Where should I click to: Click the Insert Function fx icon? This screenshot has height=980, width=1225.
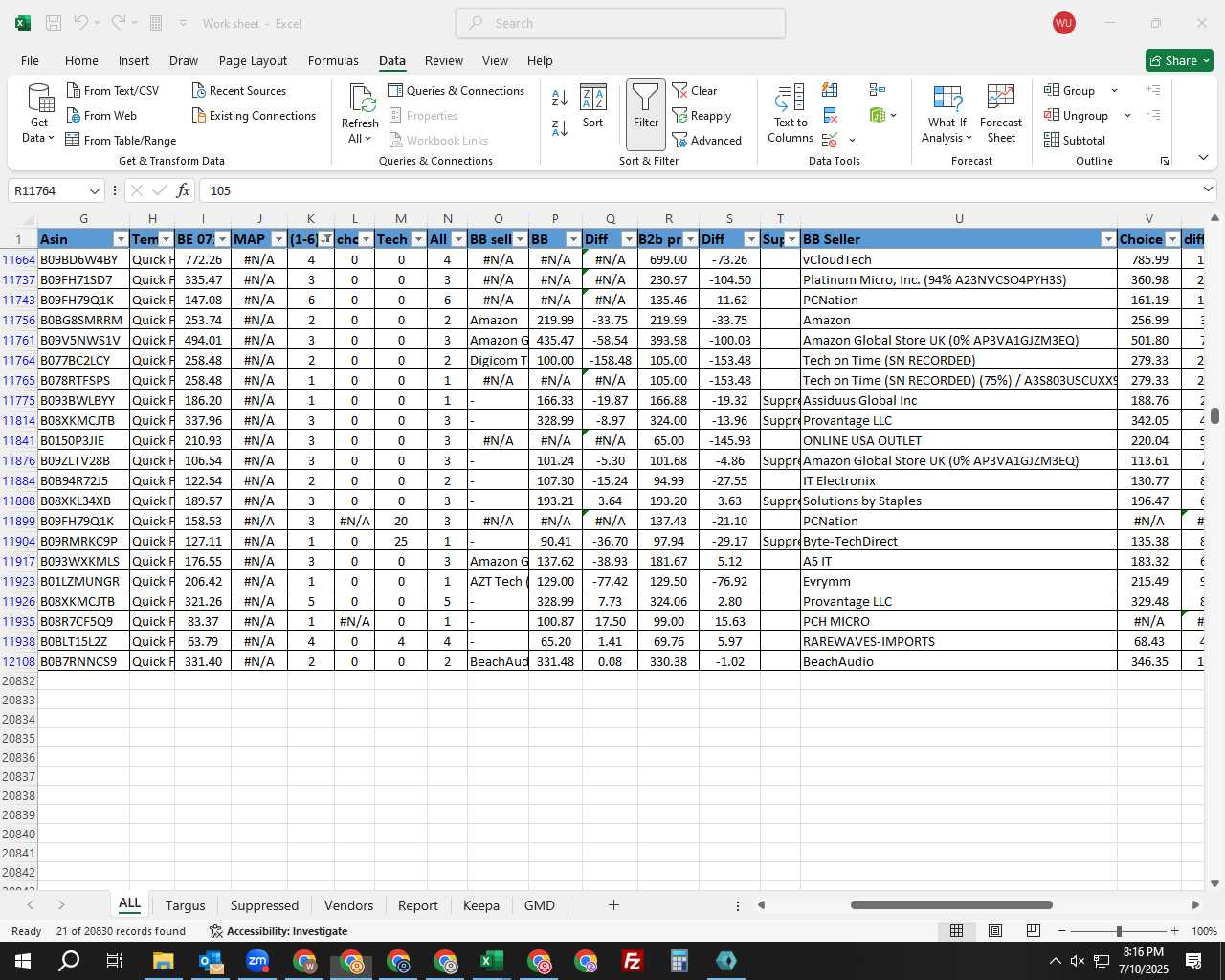coord(183,190)
